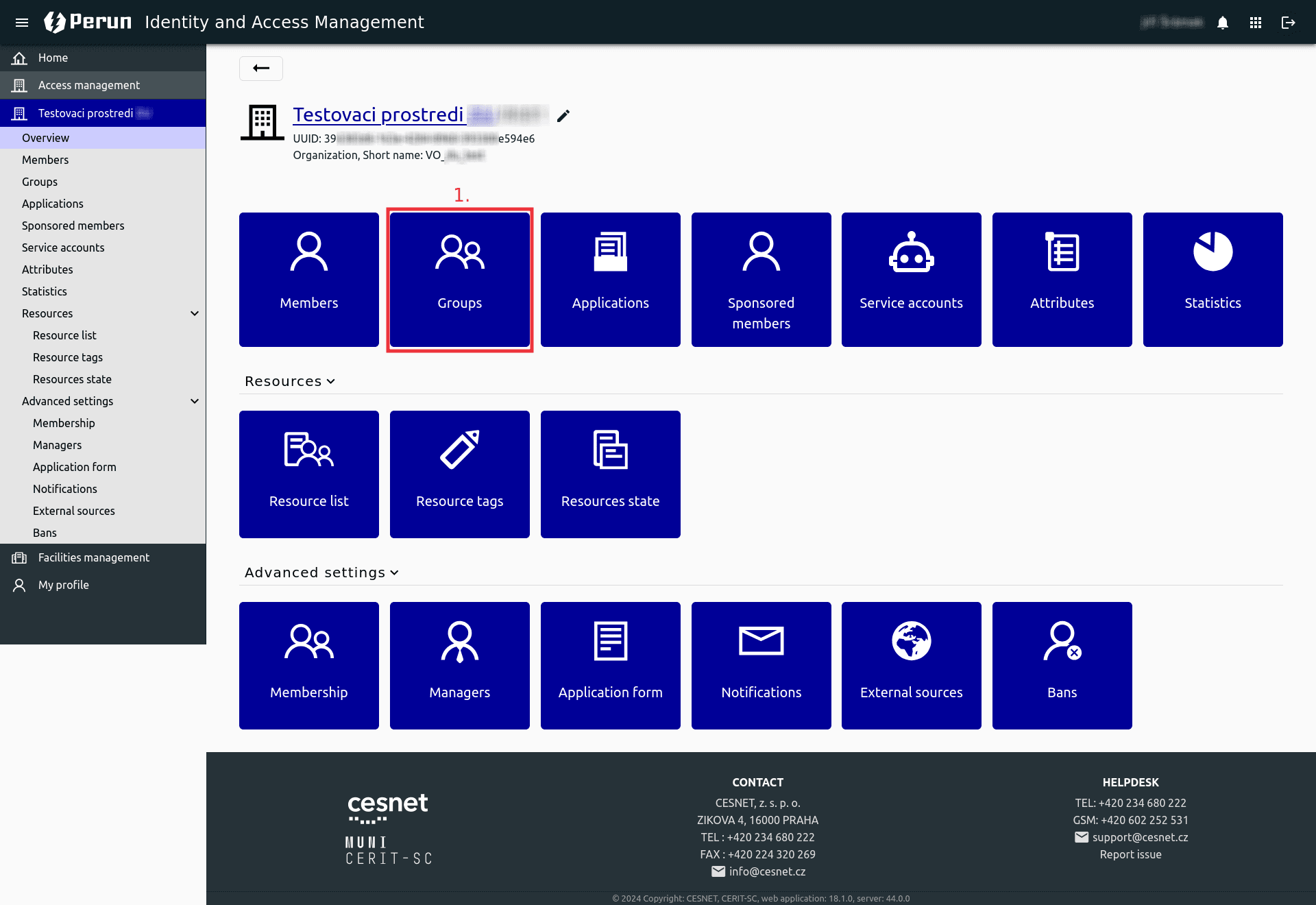Viewport: 1316px width, 905px height.
Task: Navigate back using the back arrow button
Action: tap(261, 68)
